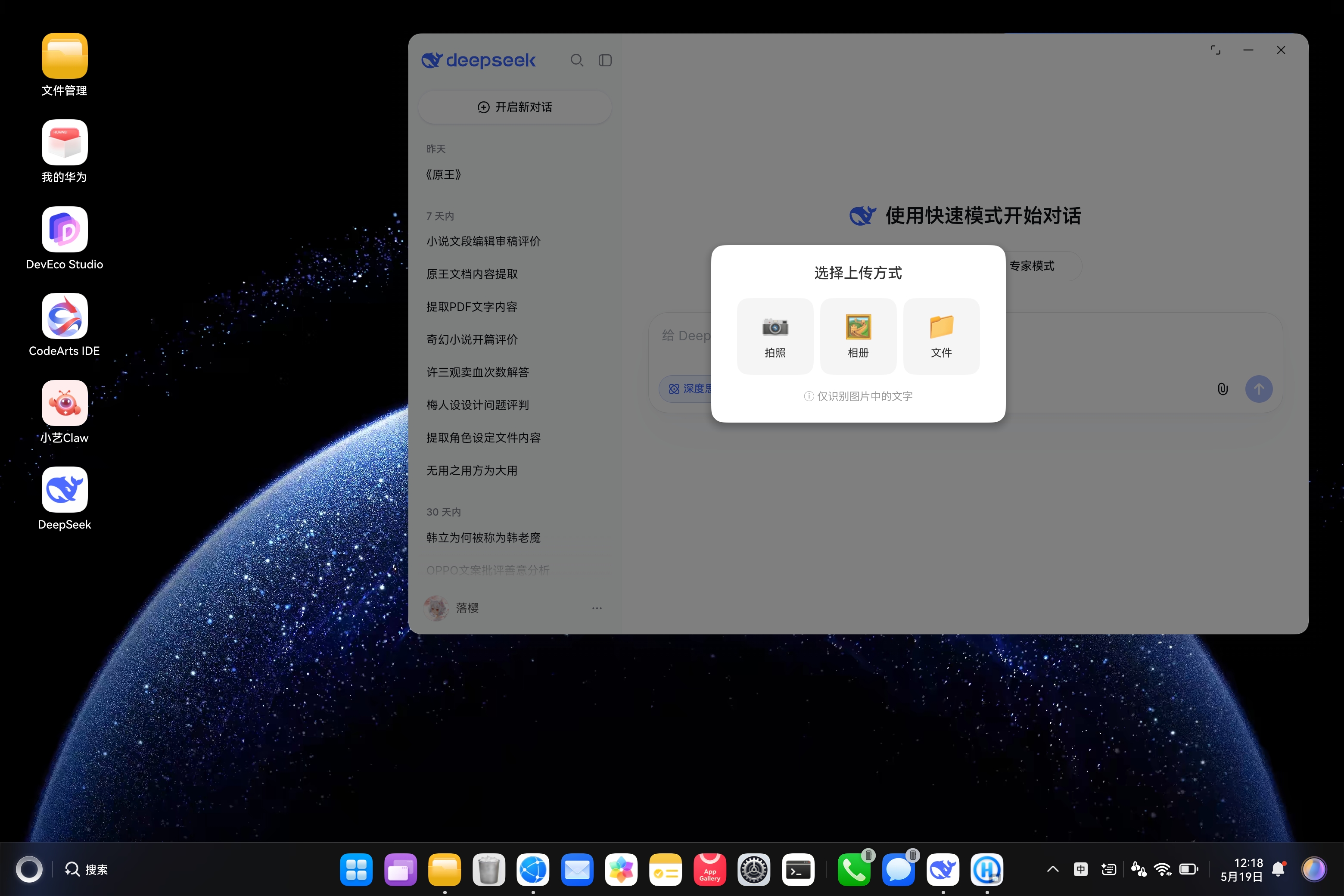The width and height of the screenshot is (1344, 896).
Task: Click the deepseek logo in sidebar
Action: pyautogui.click(x=478, y=60)
